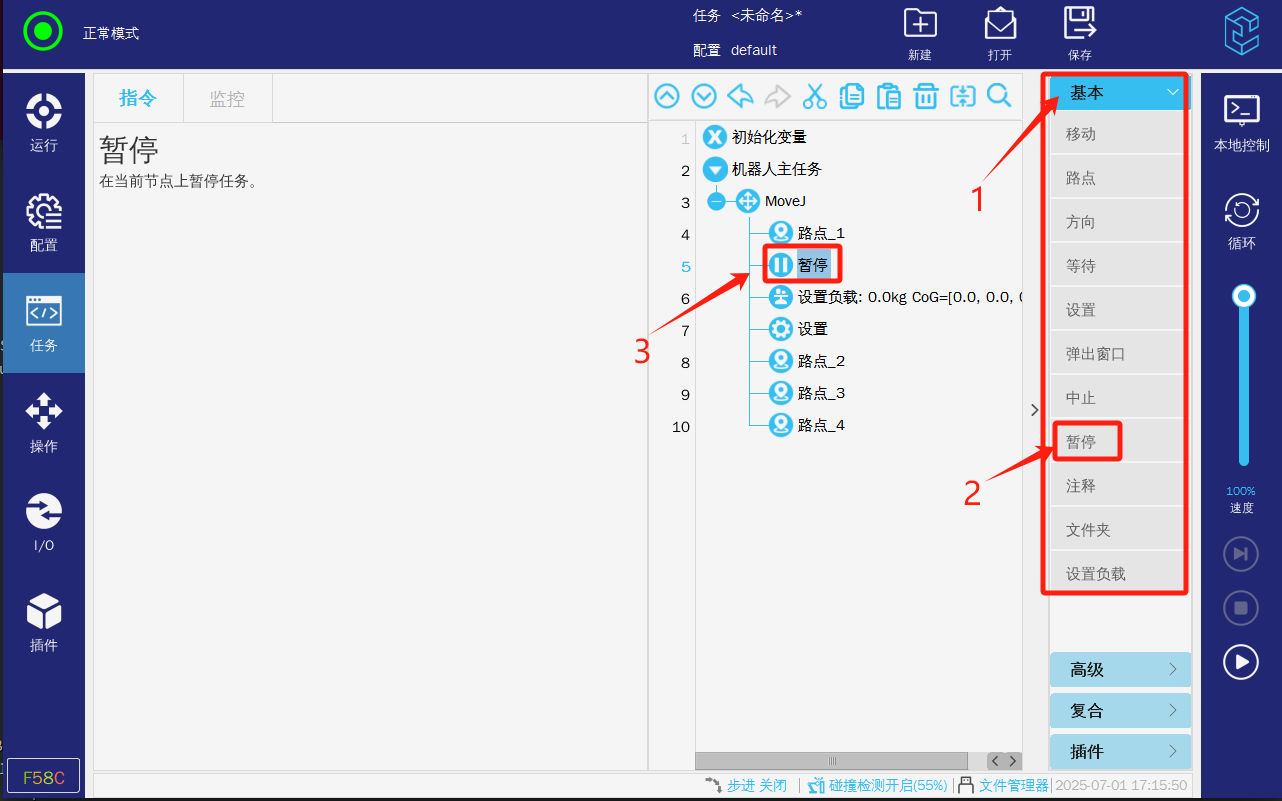Collapse the 基本 command category

click(1119, 93)
